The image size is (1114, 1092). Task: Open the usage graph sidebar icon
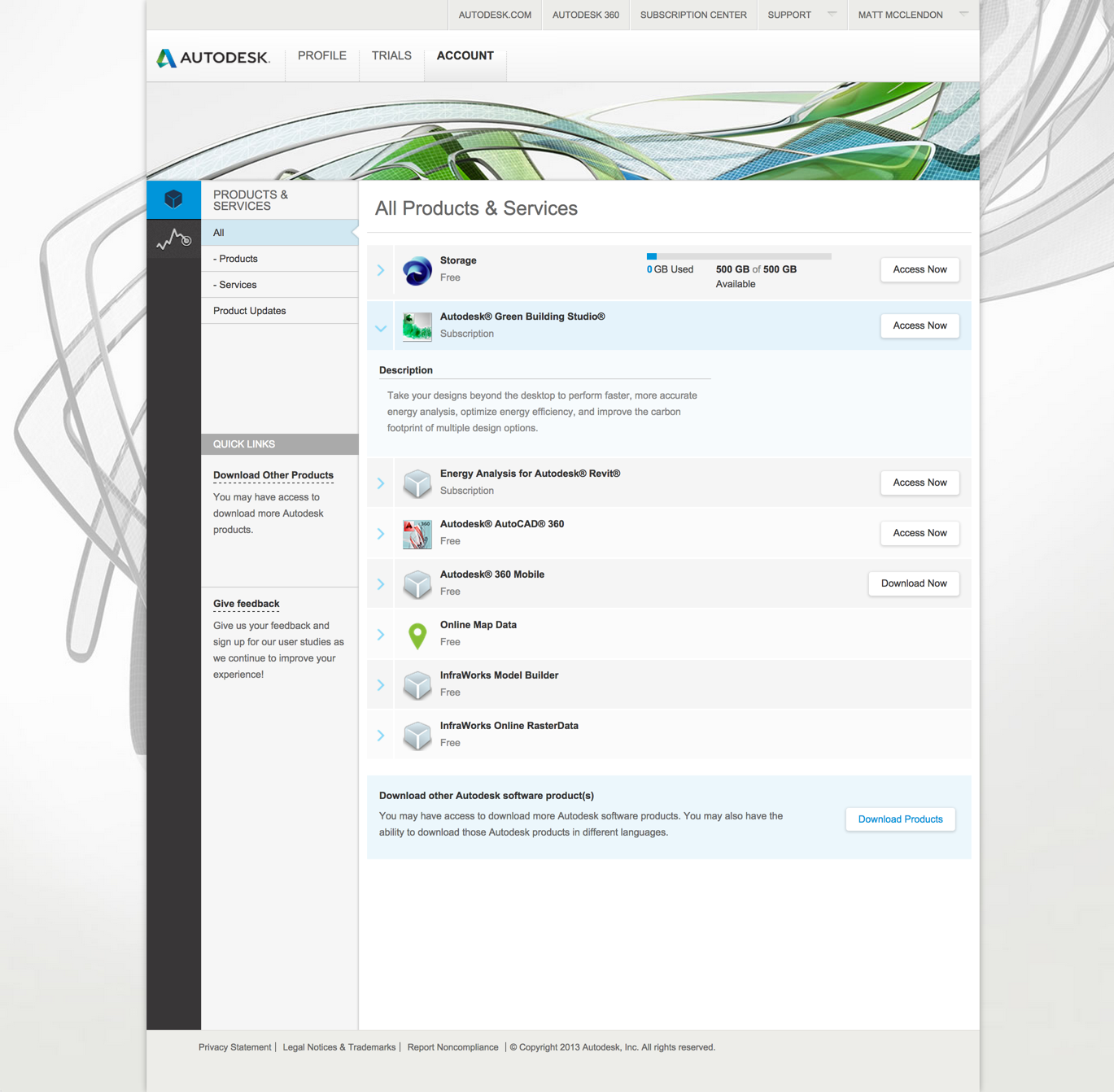tap(173, 239)
